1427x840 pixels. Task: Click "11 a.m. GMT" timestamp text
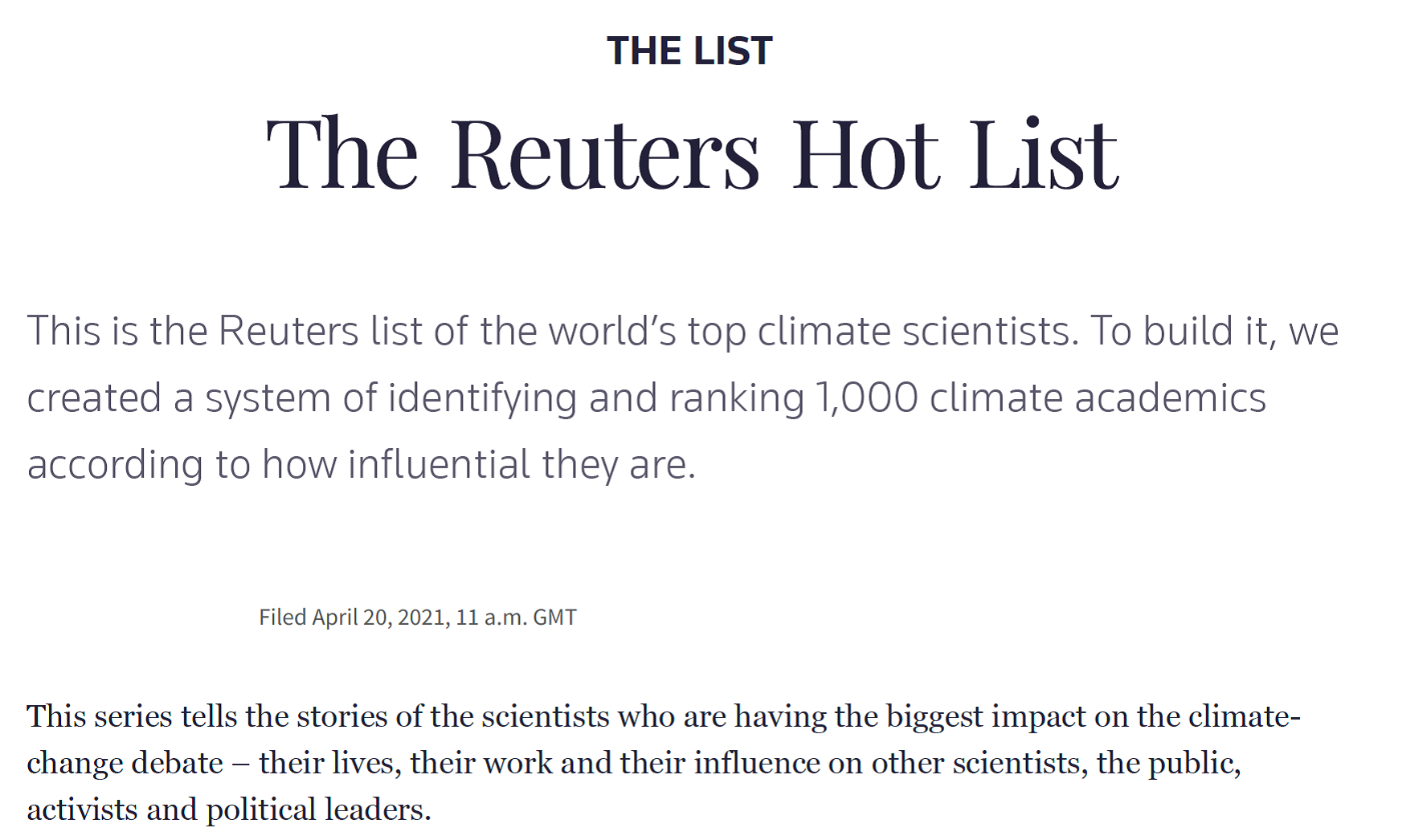coord(516,617)
